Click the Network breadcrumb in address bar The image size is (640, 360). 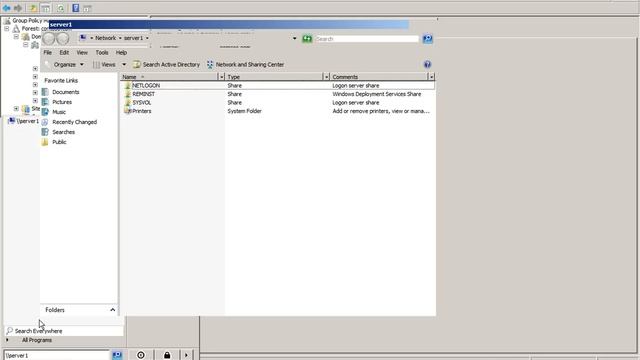[x=106, y=38]
